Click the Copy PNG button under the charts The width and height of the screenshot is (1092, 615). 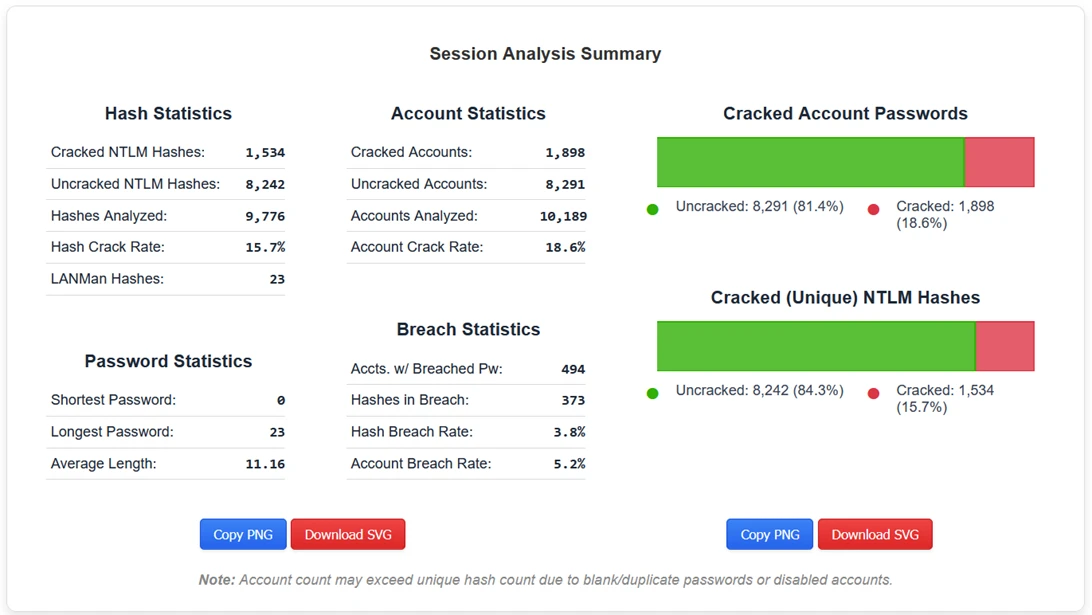coord(769,534)
